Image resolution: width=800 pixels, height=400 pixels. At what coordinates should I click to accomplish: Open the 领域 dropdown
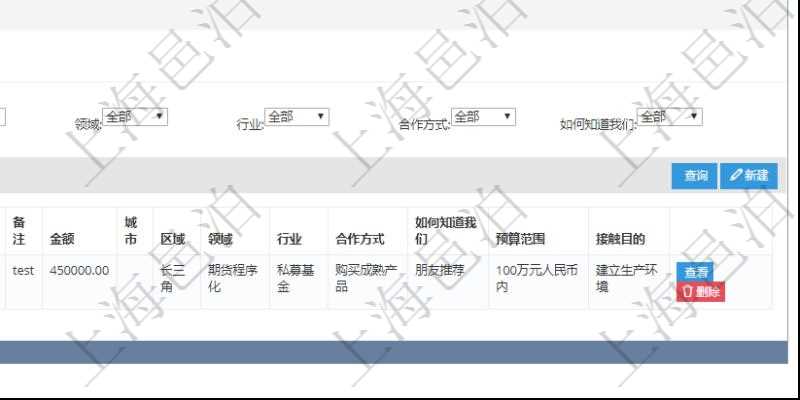pyautogui.click(x=135, y=117)
